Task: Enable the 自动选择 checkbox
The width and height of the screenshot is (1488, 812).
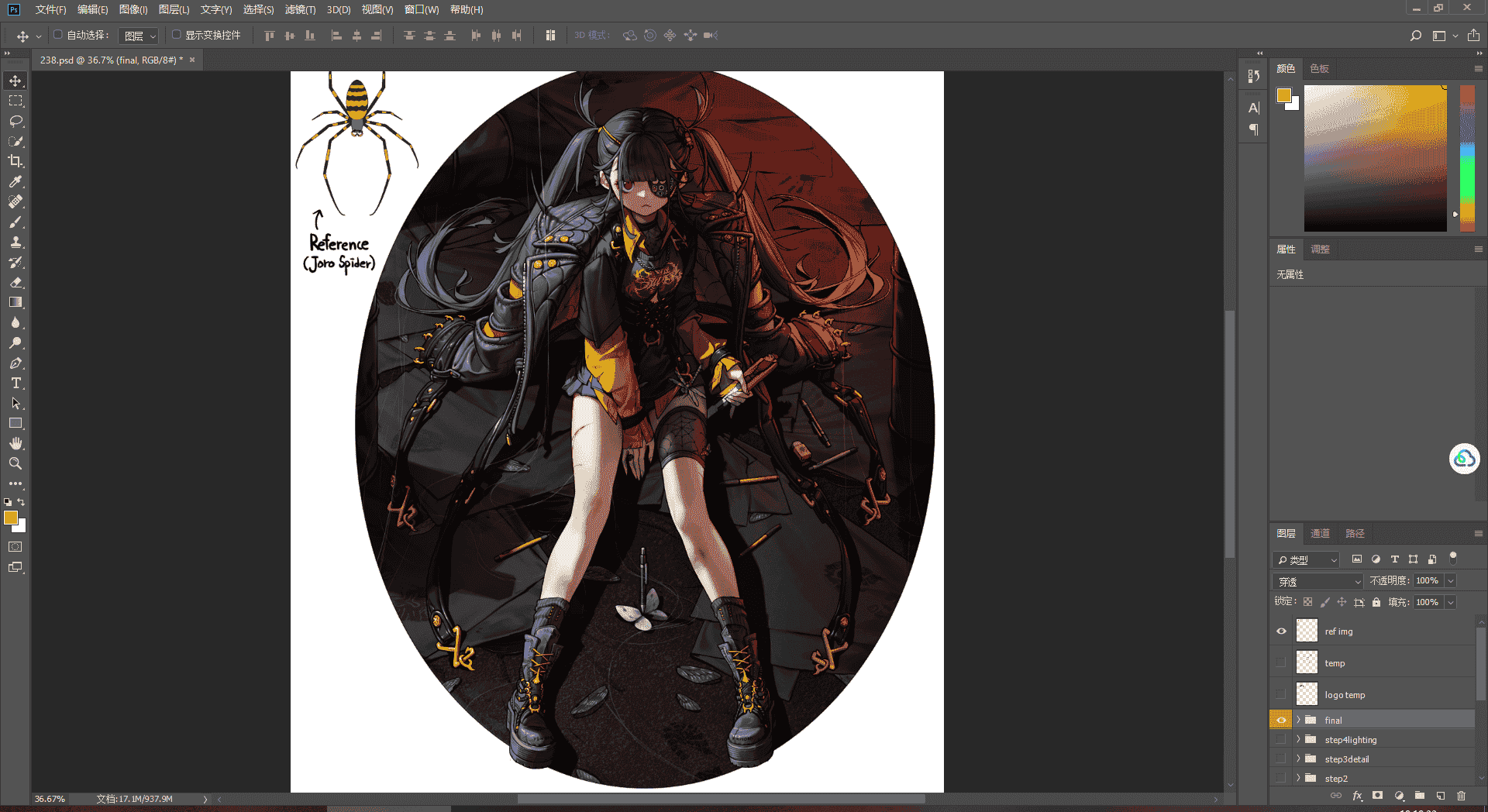Action: (x=58, y=35)
